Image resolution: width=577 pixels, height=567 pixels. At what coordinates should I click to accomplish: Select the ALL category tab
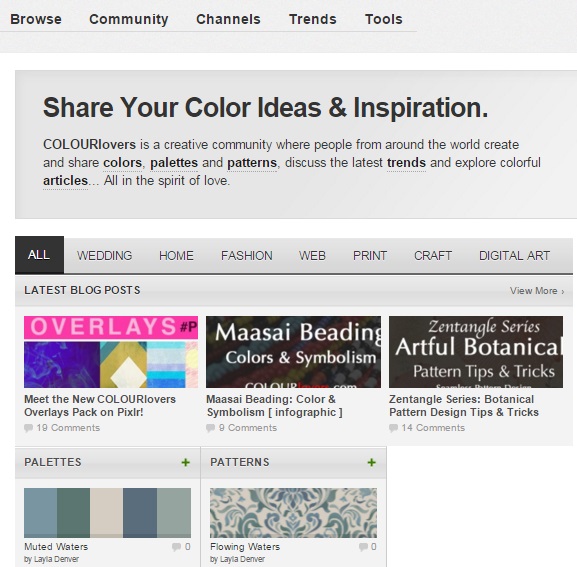point(39,255)
